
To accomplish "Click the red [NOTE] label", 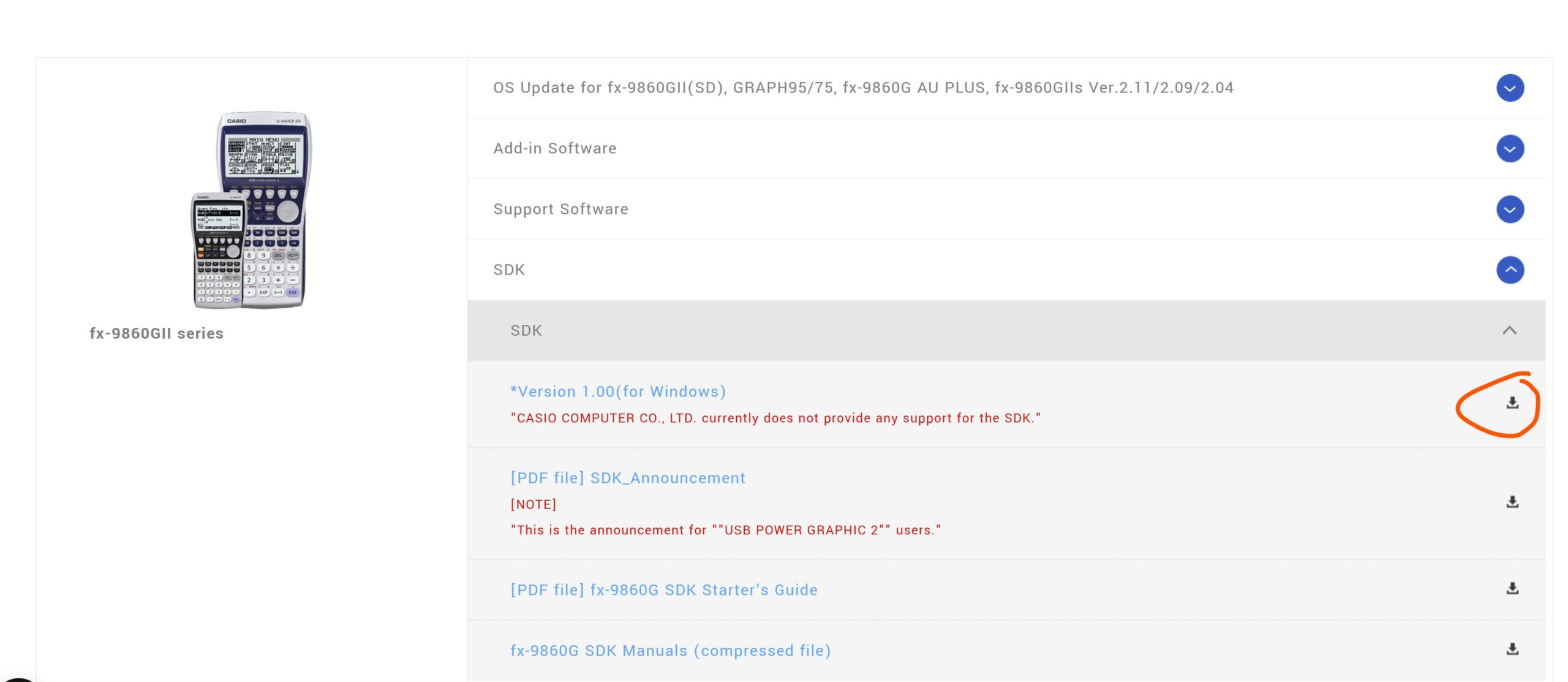I will (533, 504).
